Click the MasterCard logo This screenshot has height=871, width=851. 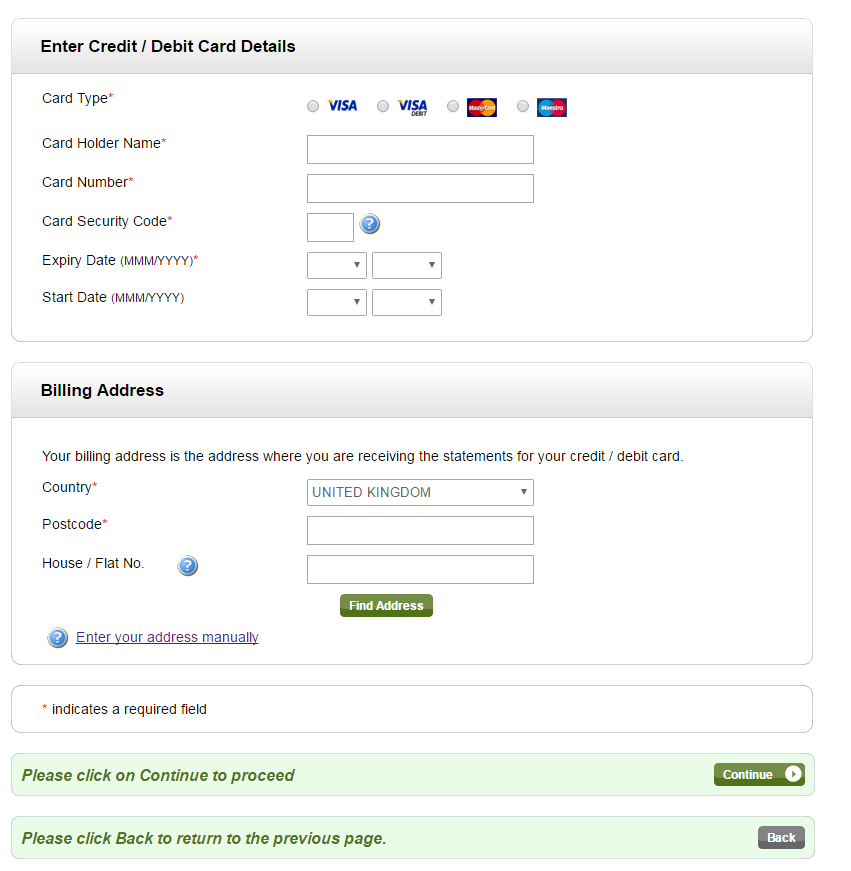pyautogui.click(x=482, y=107)
